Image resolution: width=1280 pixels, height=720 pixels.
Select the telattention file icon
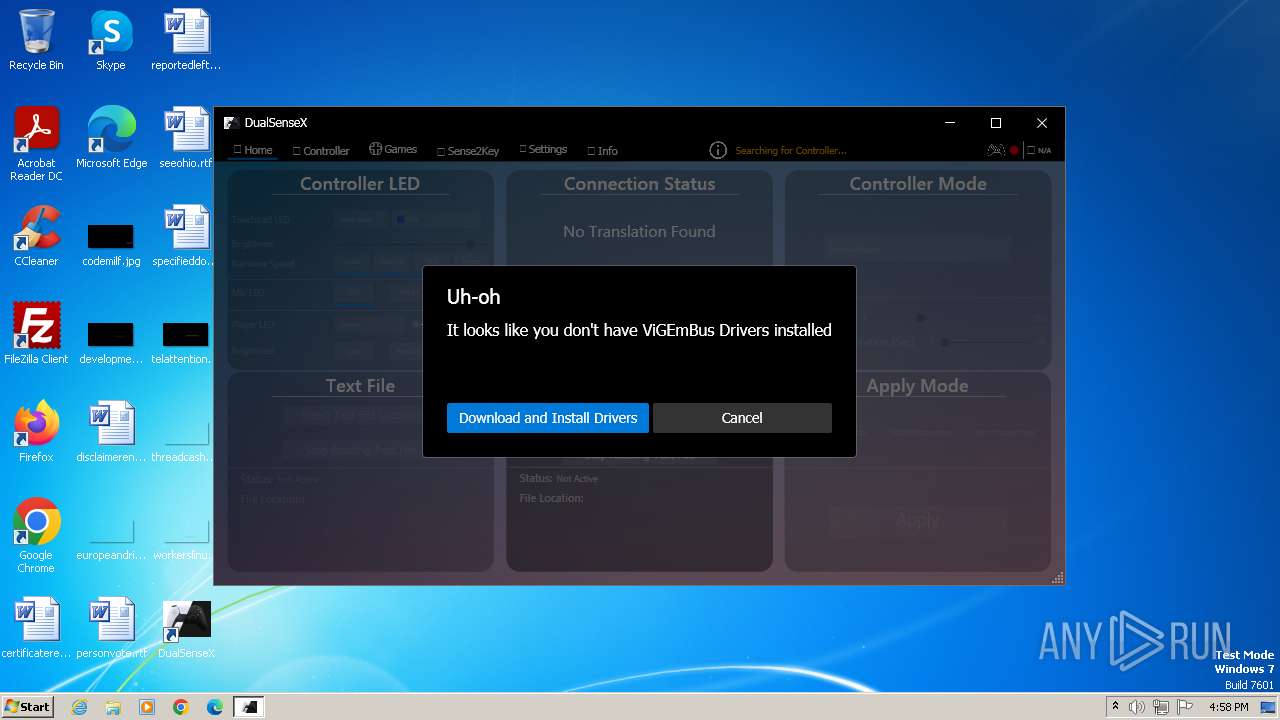pos(186,341)
